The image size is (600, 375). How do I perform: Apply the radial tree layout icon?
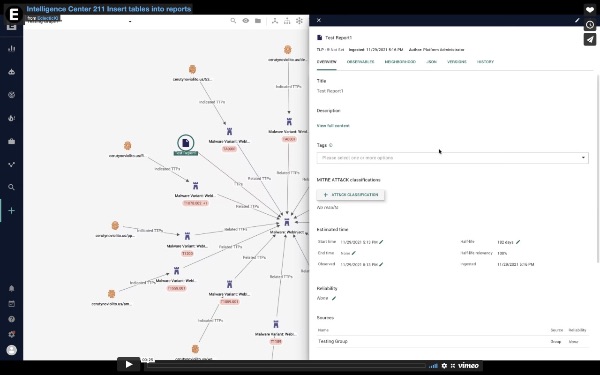tap(275, 21)
